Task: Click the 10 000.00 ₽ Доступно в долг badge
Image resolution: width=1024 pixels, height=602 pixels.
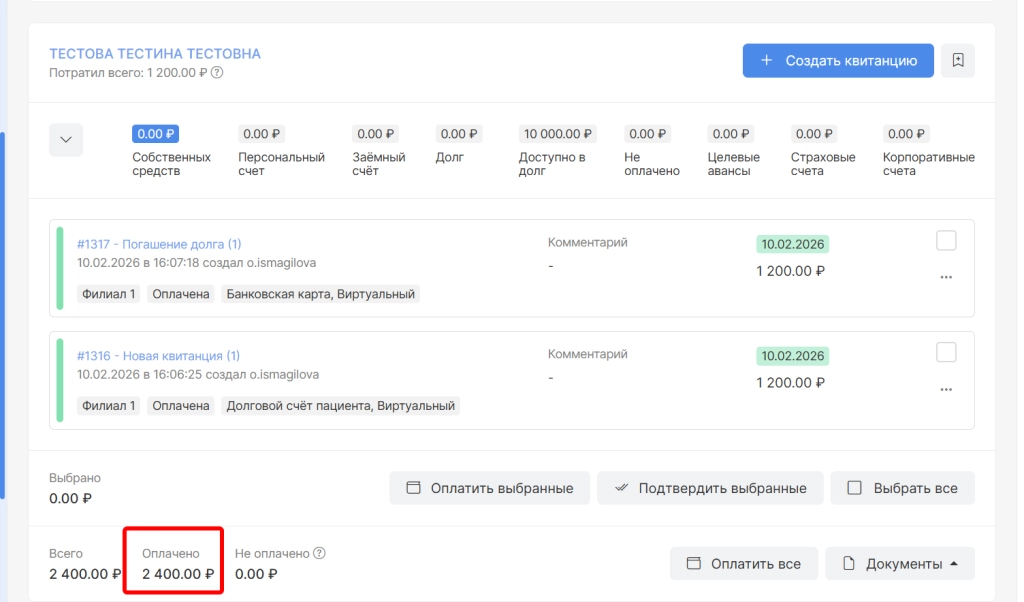Action: pyautogui.click(x=558, y=134)
